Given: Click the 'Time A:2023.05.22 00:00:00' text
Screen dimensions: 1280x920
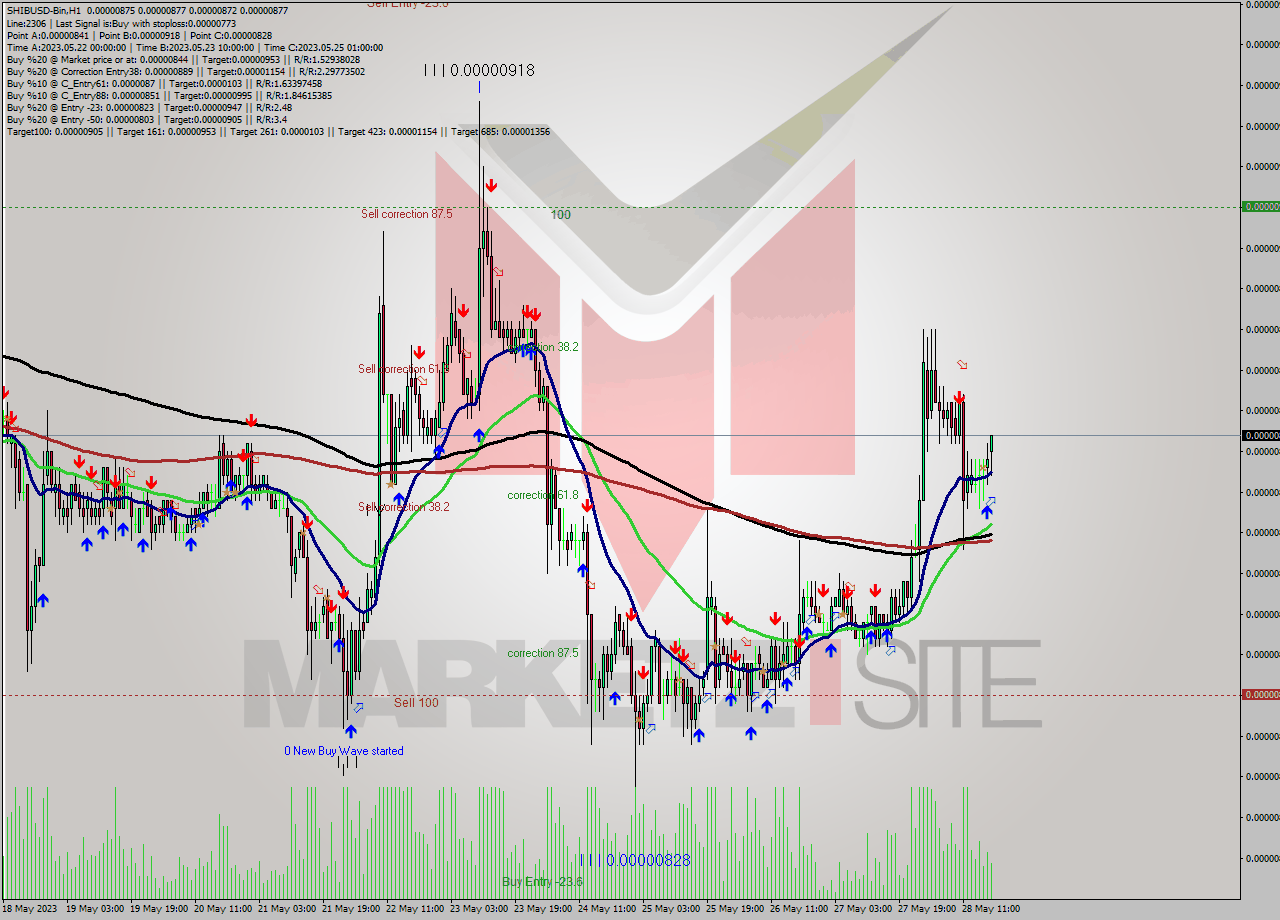Looking at the screenshot, I should [x=66, y=46].
